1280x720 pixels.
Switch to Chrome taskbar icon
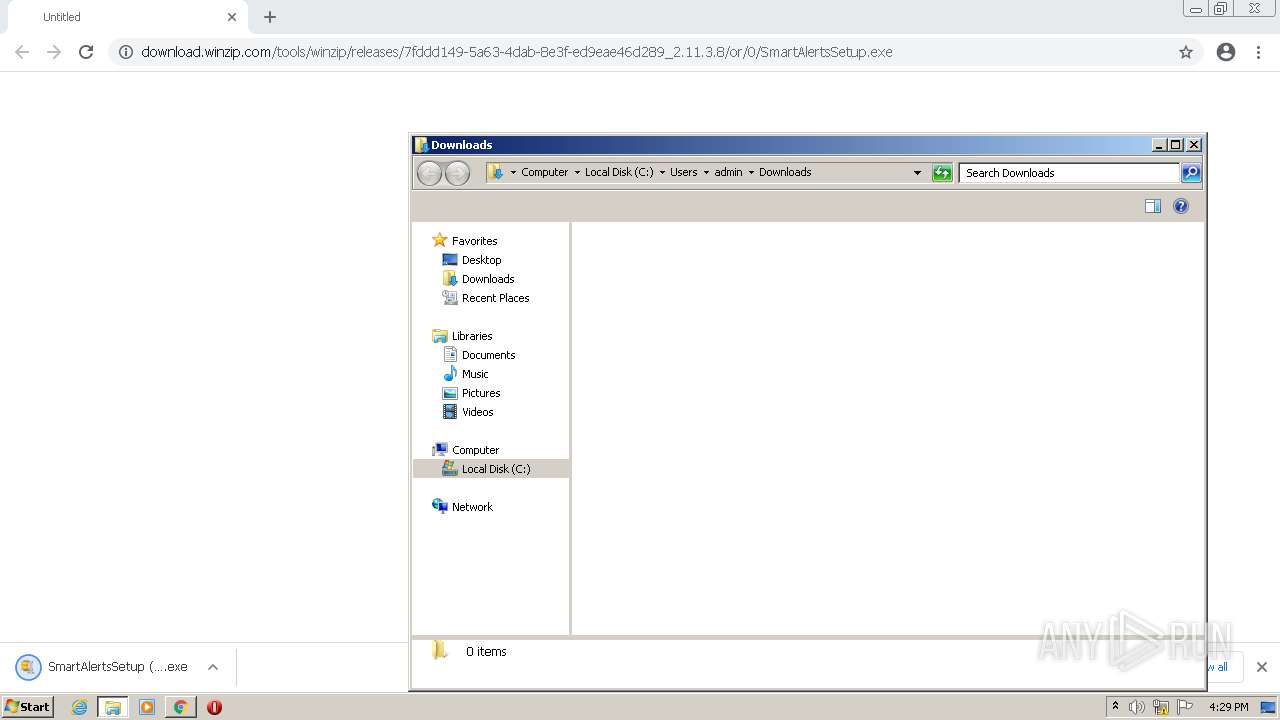click(180, 707)
